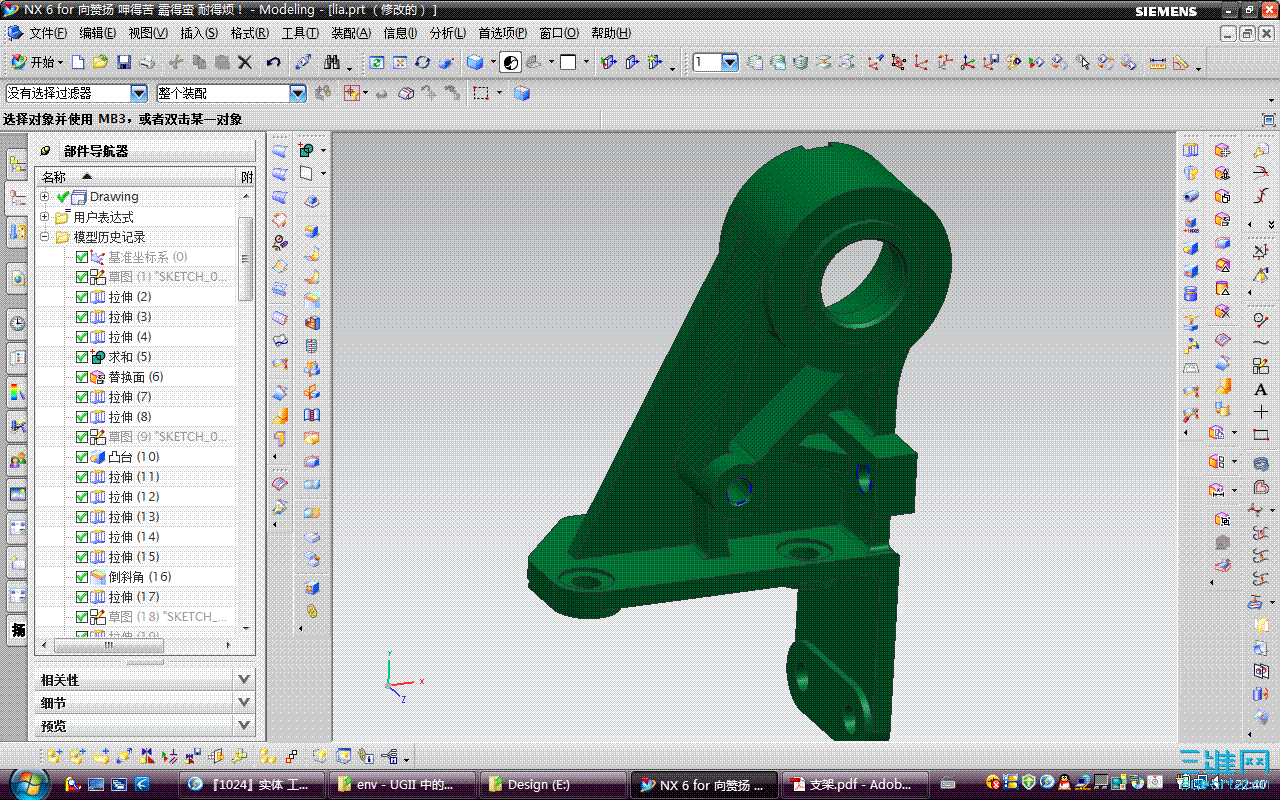Switch to 支架.pdf Adobe taskbar button
Screen dimensions: 1280x800
pyautogui.click(x=853, y=784)
